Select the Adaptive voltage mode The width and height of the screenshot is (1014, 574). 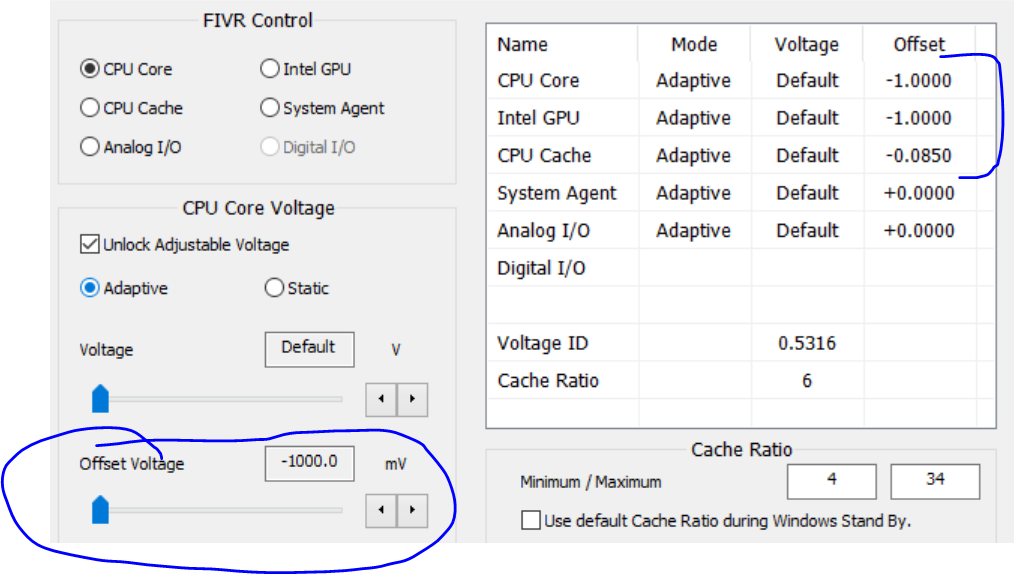(90, 288)
